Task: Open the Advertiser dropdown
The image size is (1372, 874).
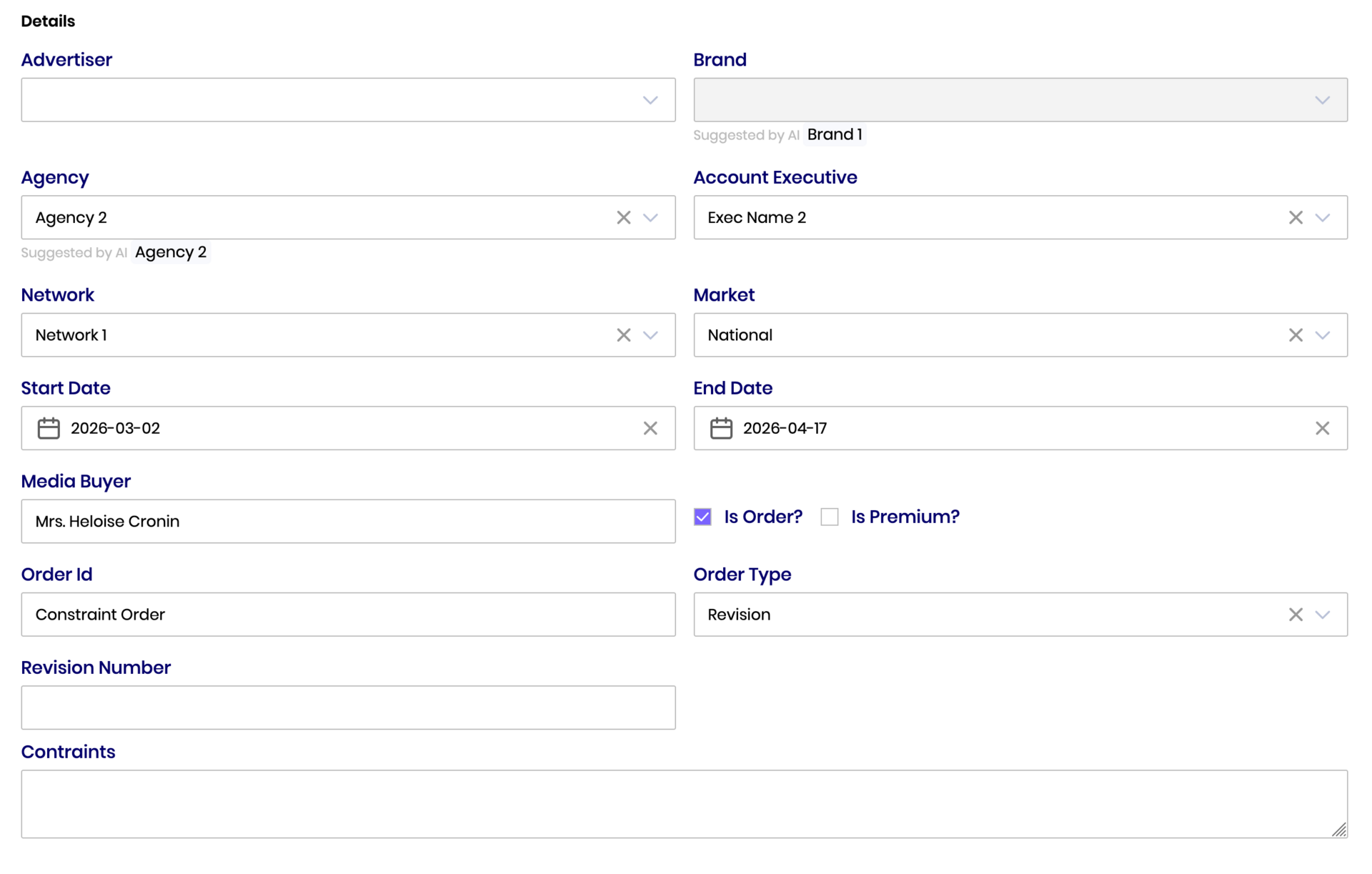Action: (650, 100)
